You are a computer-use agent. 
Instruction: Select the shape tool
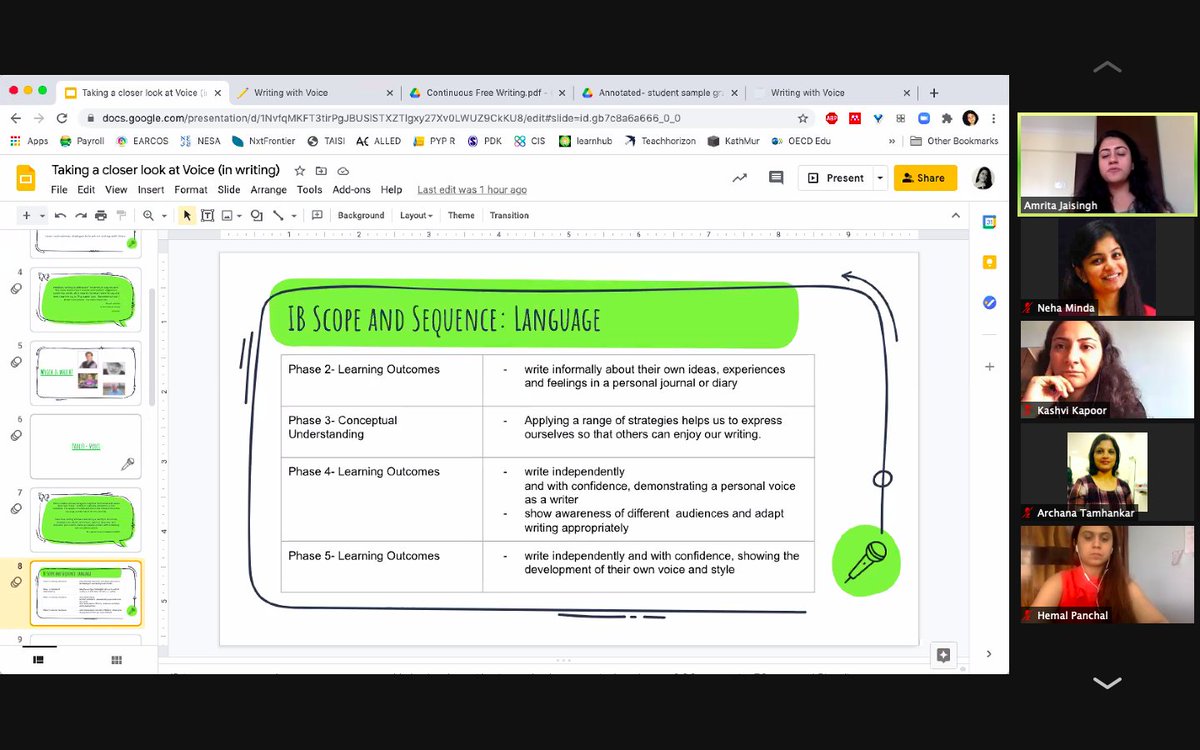[x=257, y=215]
